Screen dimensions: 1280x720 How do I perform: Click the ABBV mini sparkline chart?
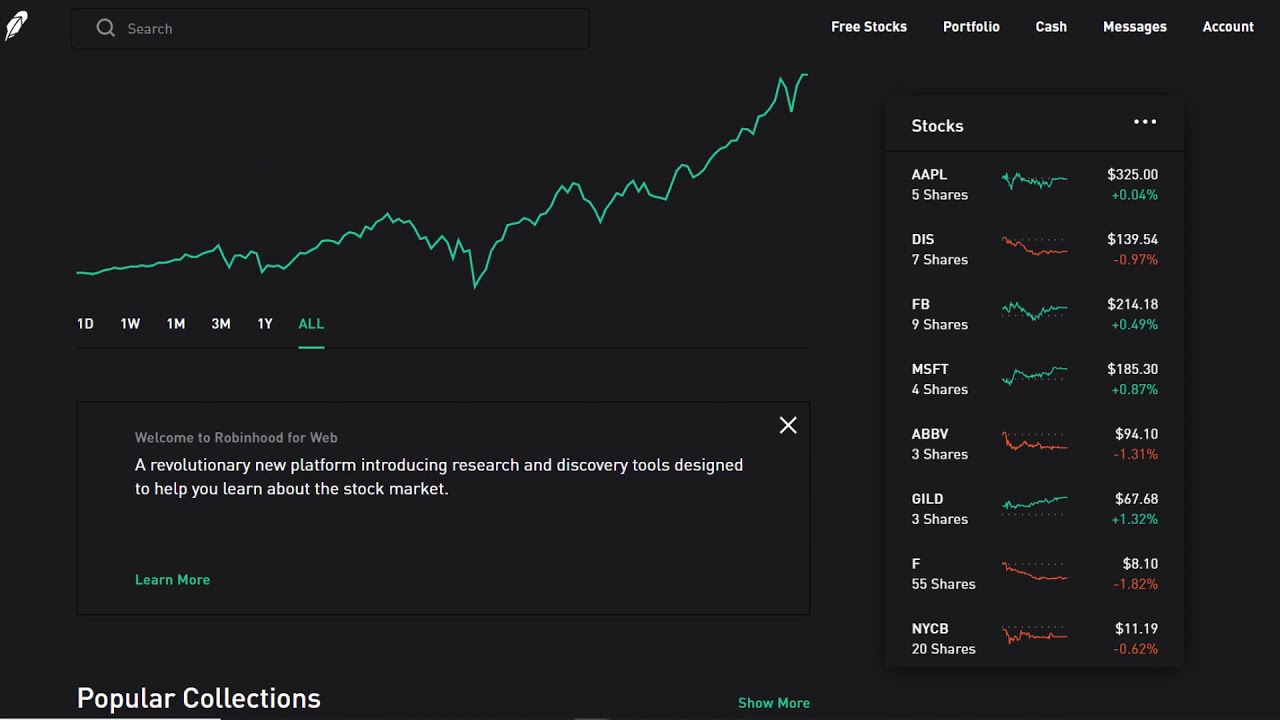pos(1034,441)
